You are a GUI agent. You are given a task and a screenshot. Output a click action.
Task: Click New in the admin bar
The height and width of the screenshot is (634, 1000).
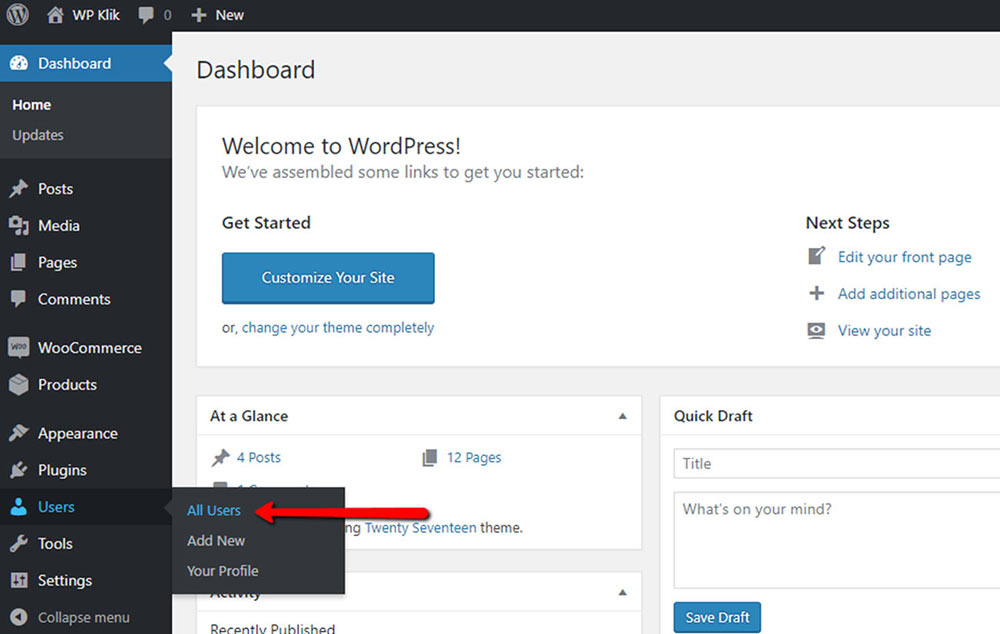230,15
